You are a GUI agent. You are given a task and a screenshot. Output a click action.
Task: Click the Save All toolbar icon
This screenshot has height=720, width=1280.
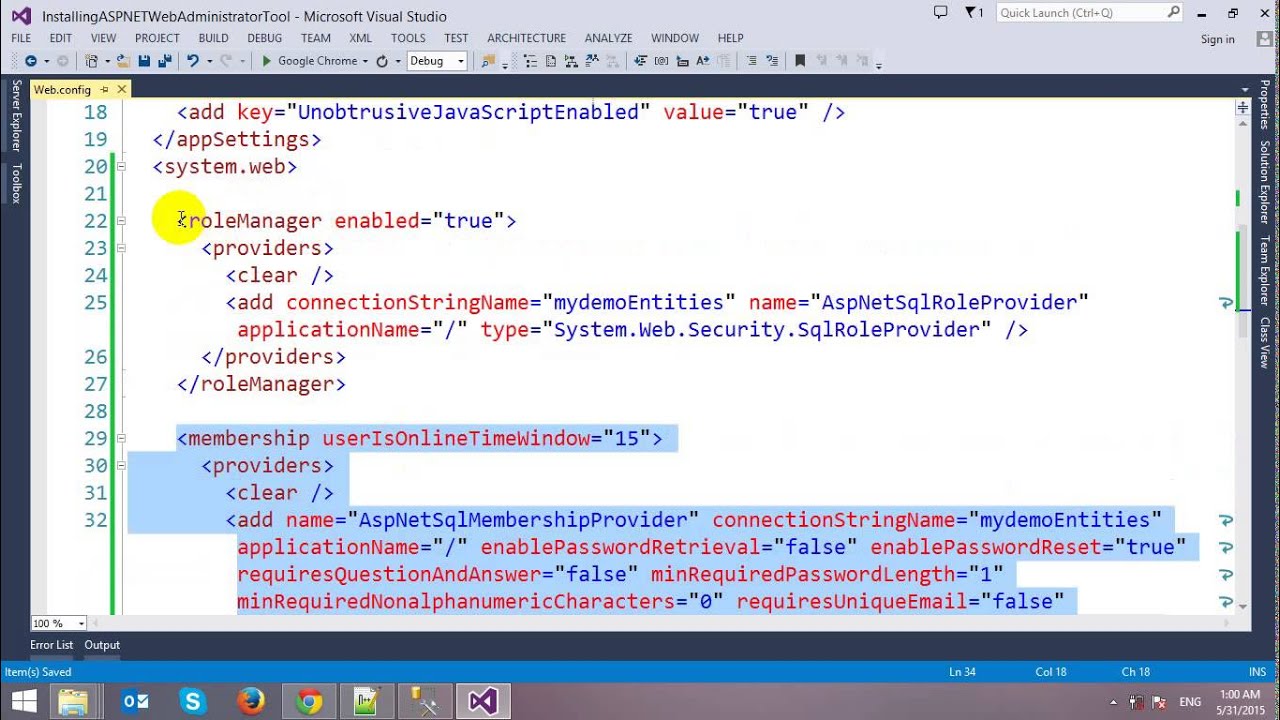coord(164,61)
